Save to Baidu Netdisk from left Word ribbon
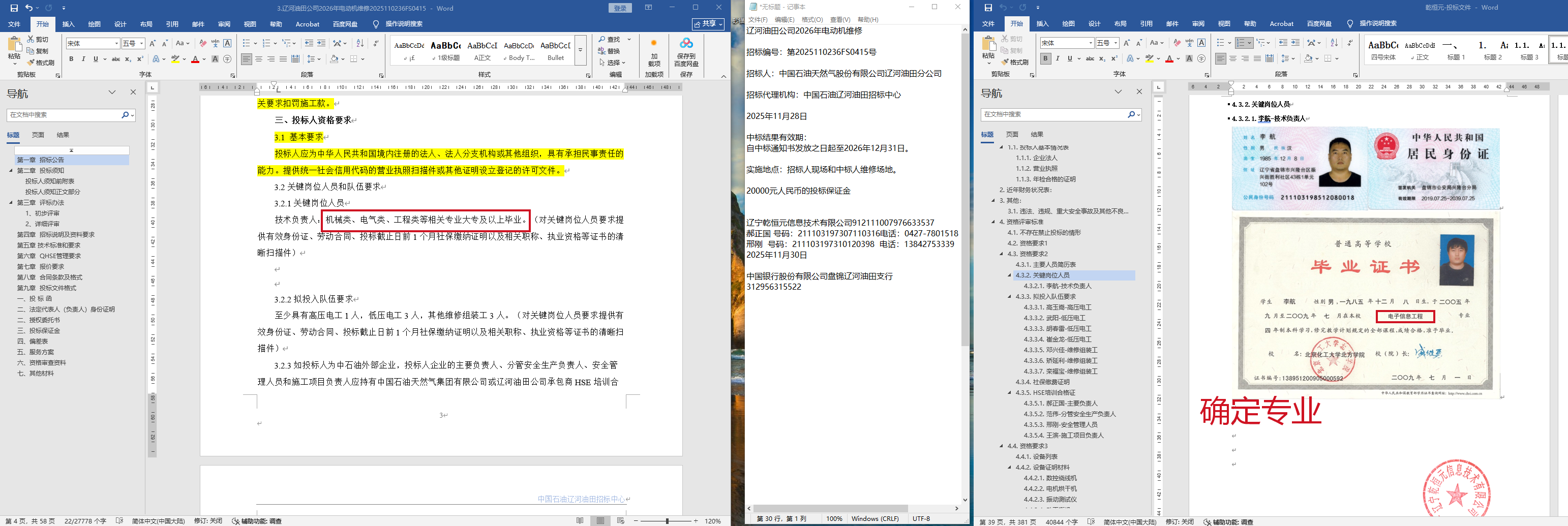 coord(686,52)
